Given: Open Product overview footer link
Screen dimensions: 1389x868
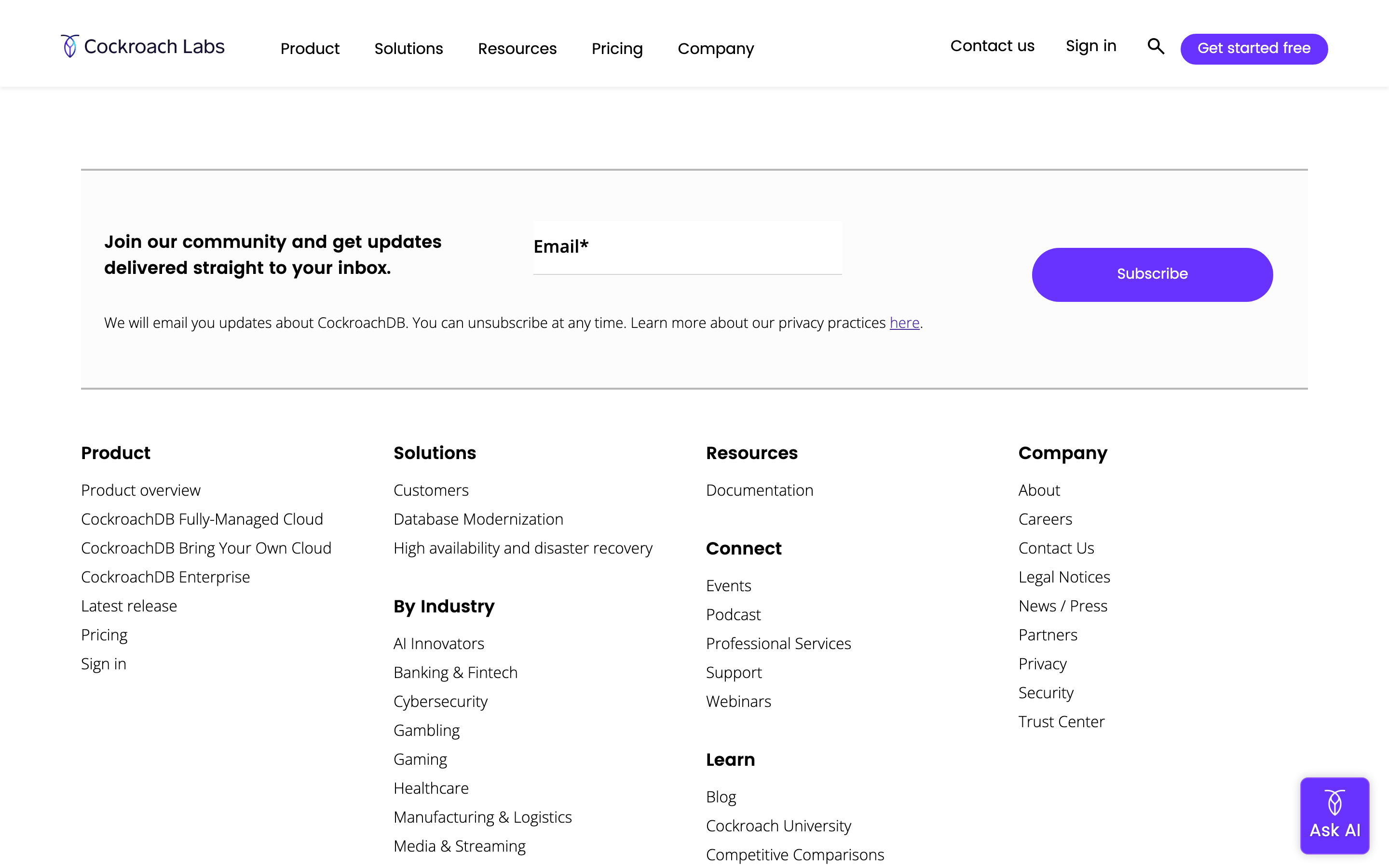Looking at the screenshot, I should (x=141, y=490).
